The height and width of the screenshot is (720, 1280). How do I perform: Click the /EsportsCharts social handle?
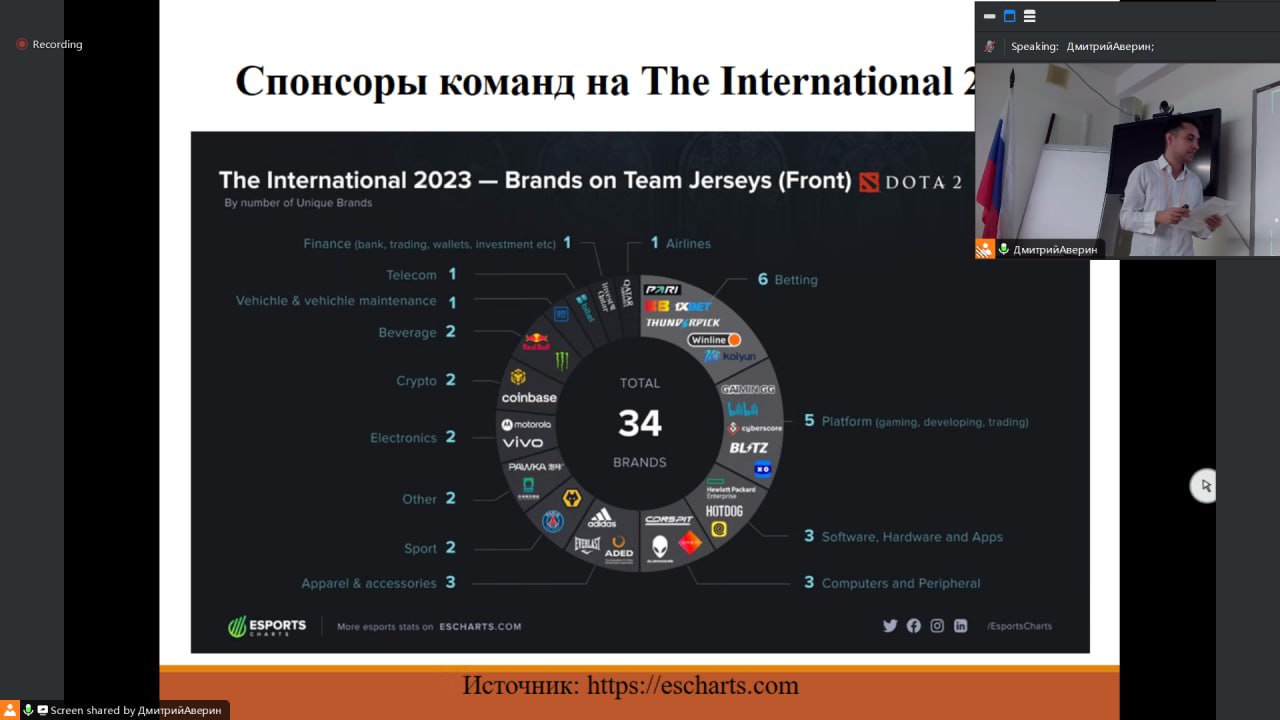(x=1019, y=626)
